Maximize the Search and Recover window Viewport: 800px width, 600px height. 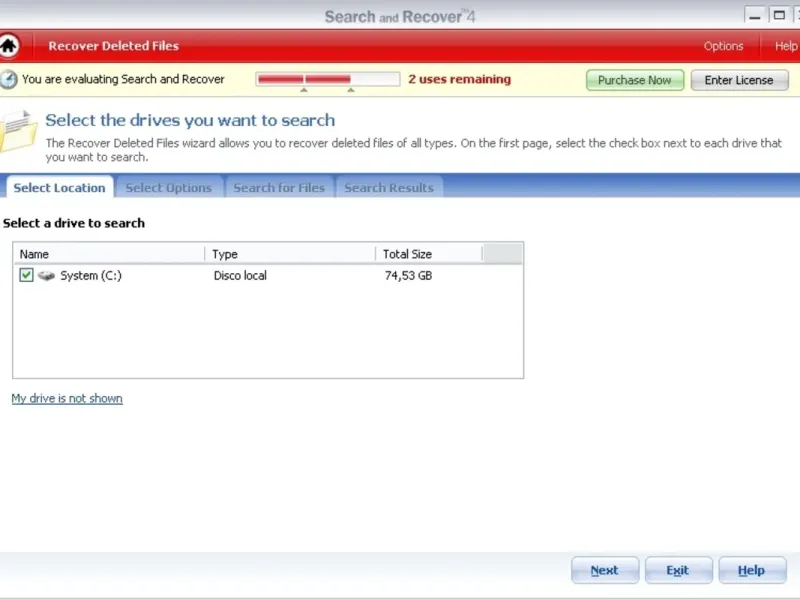coord(779,15)
